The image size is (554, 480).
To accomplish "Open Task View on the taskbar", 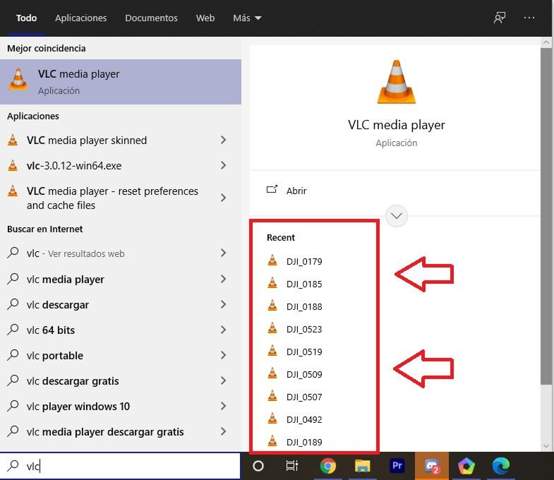I will coord(292,466).
